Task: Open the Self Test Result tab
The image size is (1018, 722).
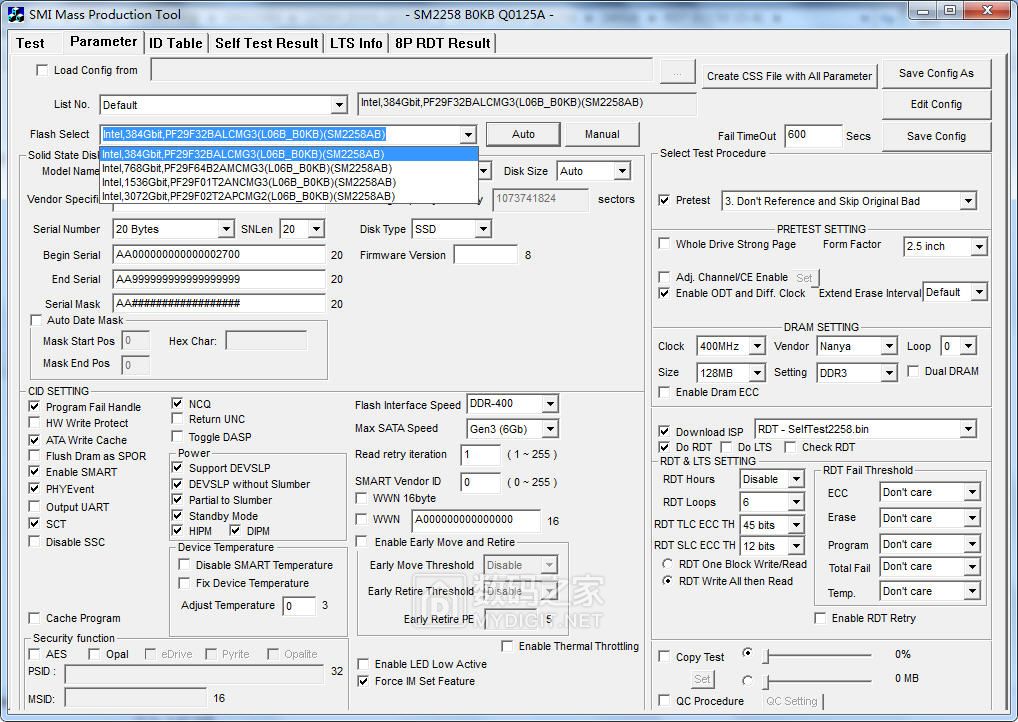Action: pos(266,44)
